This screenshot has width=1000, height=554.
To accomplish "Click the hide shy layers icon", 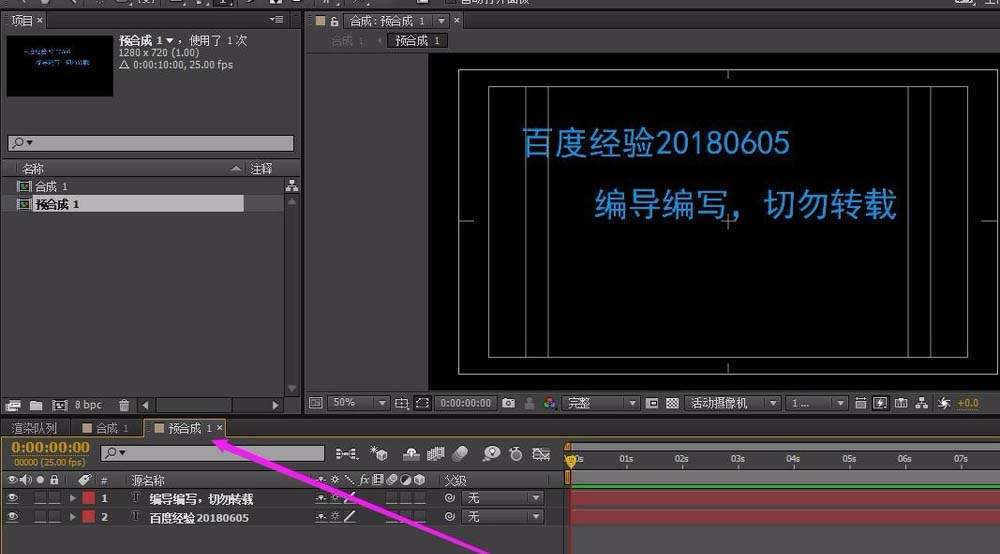I will [411, 454].
